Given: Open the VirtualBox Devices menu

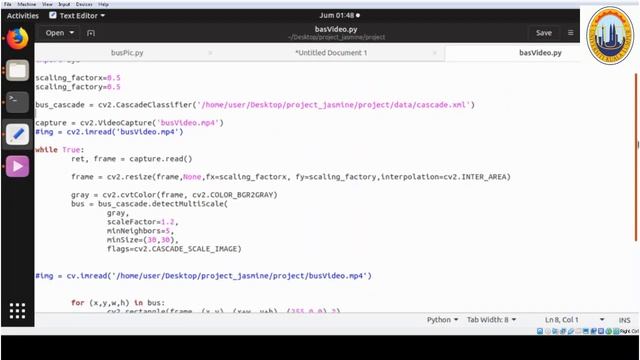Looking at the screenshot, I should [x=84, y=4].
